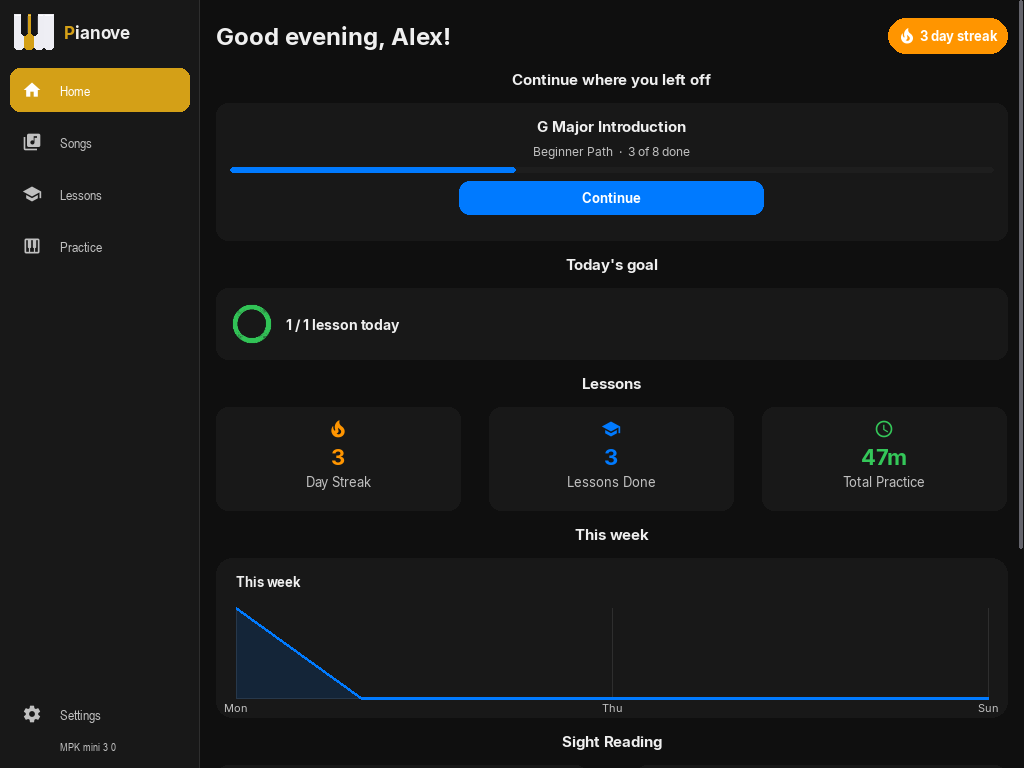This screenshot has width=1024, height=768.
Task: Open the Day Streak stat card
Action: 338,459
